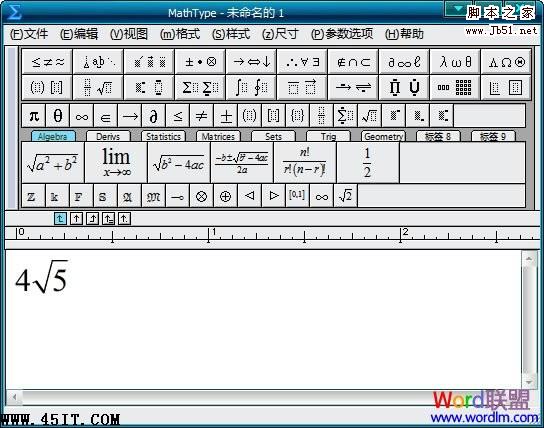
Task: Insert infinity symbol next to theta
Action: 82,116
